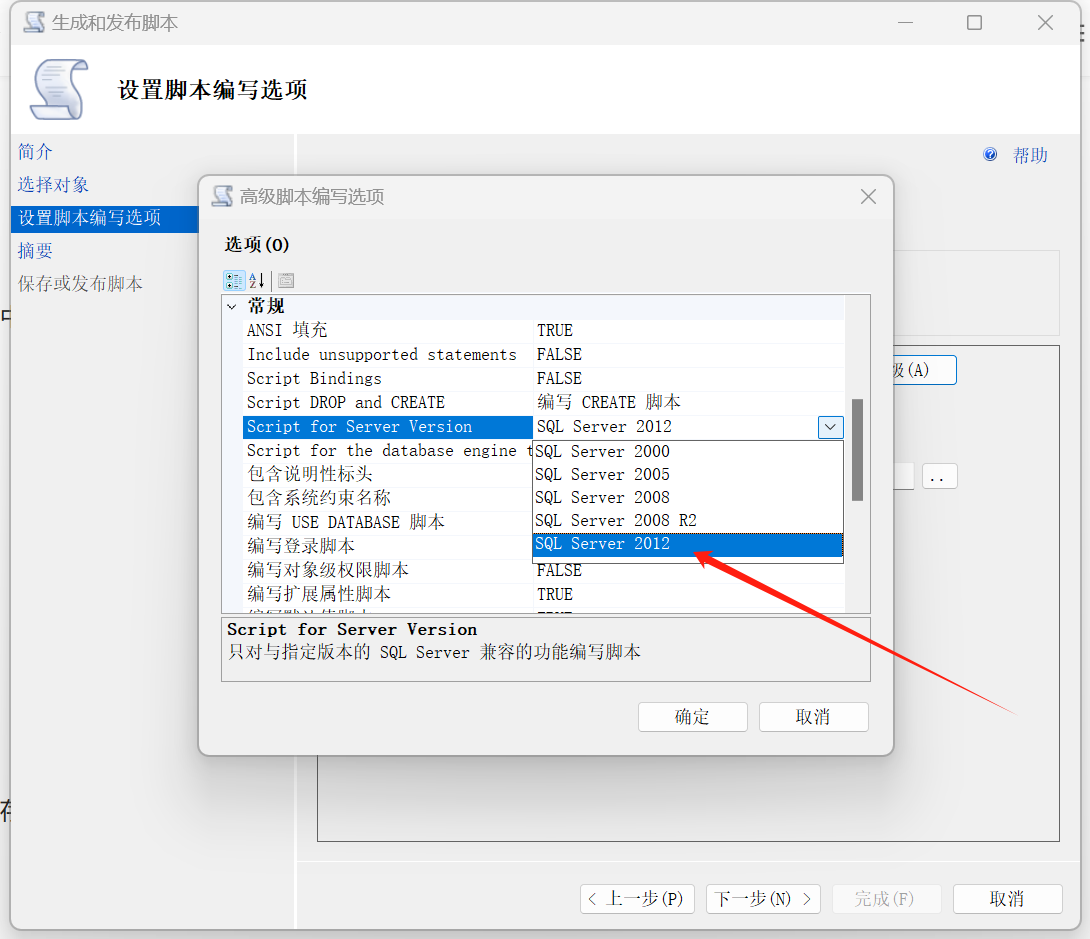1090x939 pixels.
Task: Click TRUE value of ANSI 填充
Action: pos(555,330)
